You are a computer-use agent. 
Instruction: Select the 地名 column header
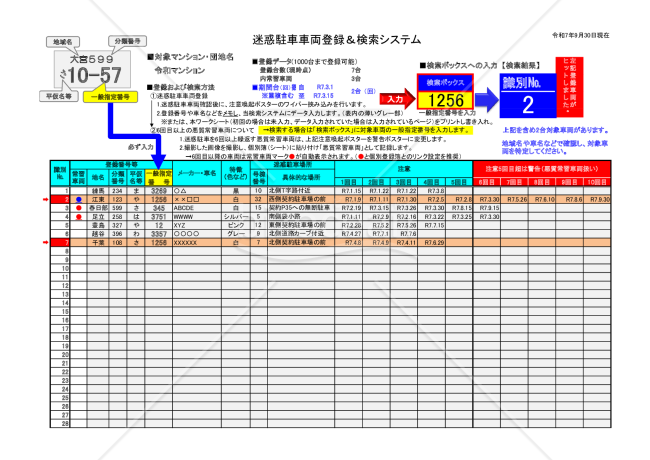point(98,177)
